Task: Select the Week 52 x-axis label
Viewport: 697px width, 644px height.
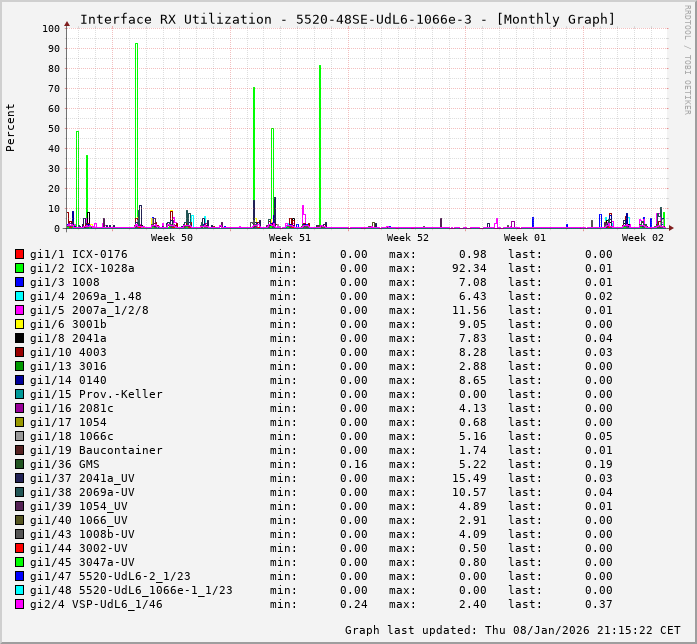Action: point(408,238)
